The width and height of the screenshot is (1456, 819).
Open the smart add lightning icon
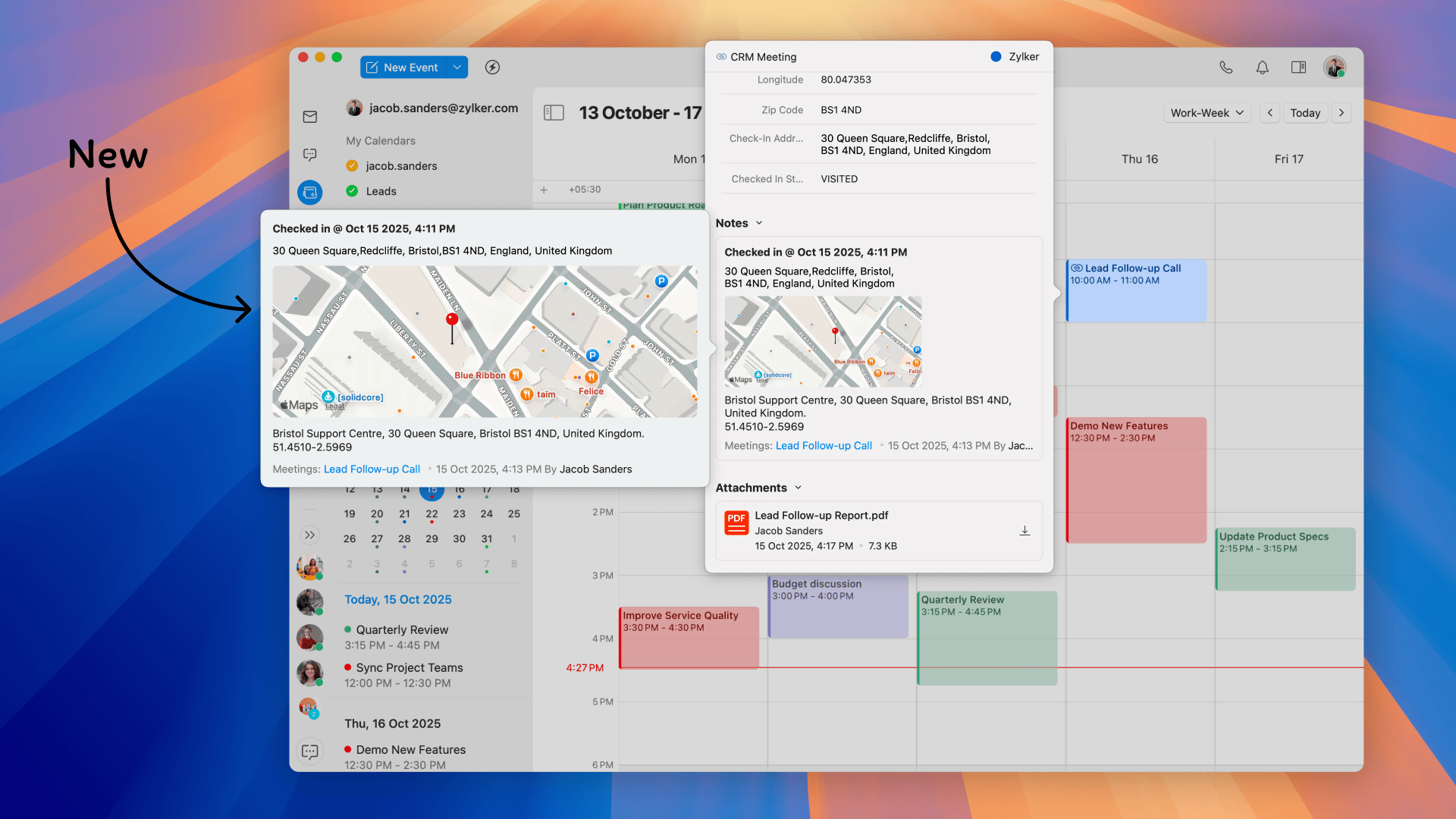[492, 67]
